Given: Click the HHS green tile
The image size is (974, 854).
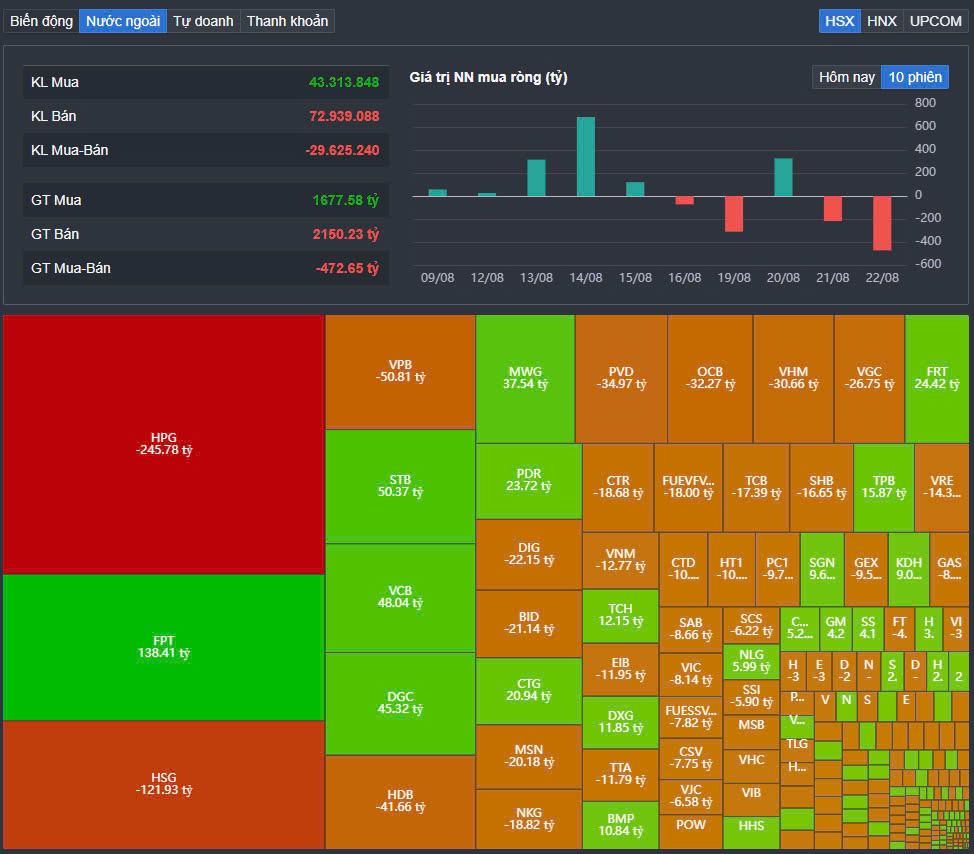Looking at the screenshot, I should (751, 832).
